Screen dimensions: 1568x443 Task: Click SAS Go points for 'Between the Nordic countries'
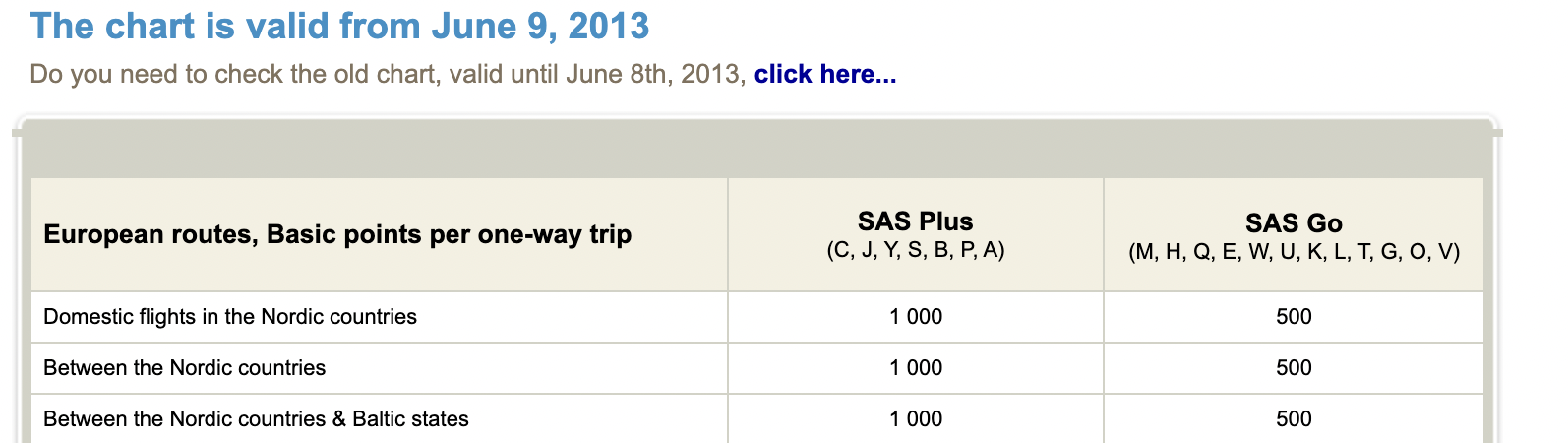[1293, 368]
